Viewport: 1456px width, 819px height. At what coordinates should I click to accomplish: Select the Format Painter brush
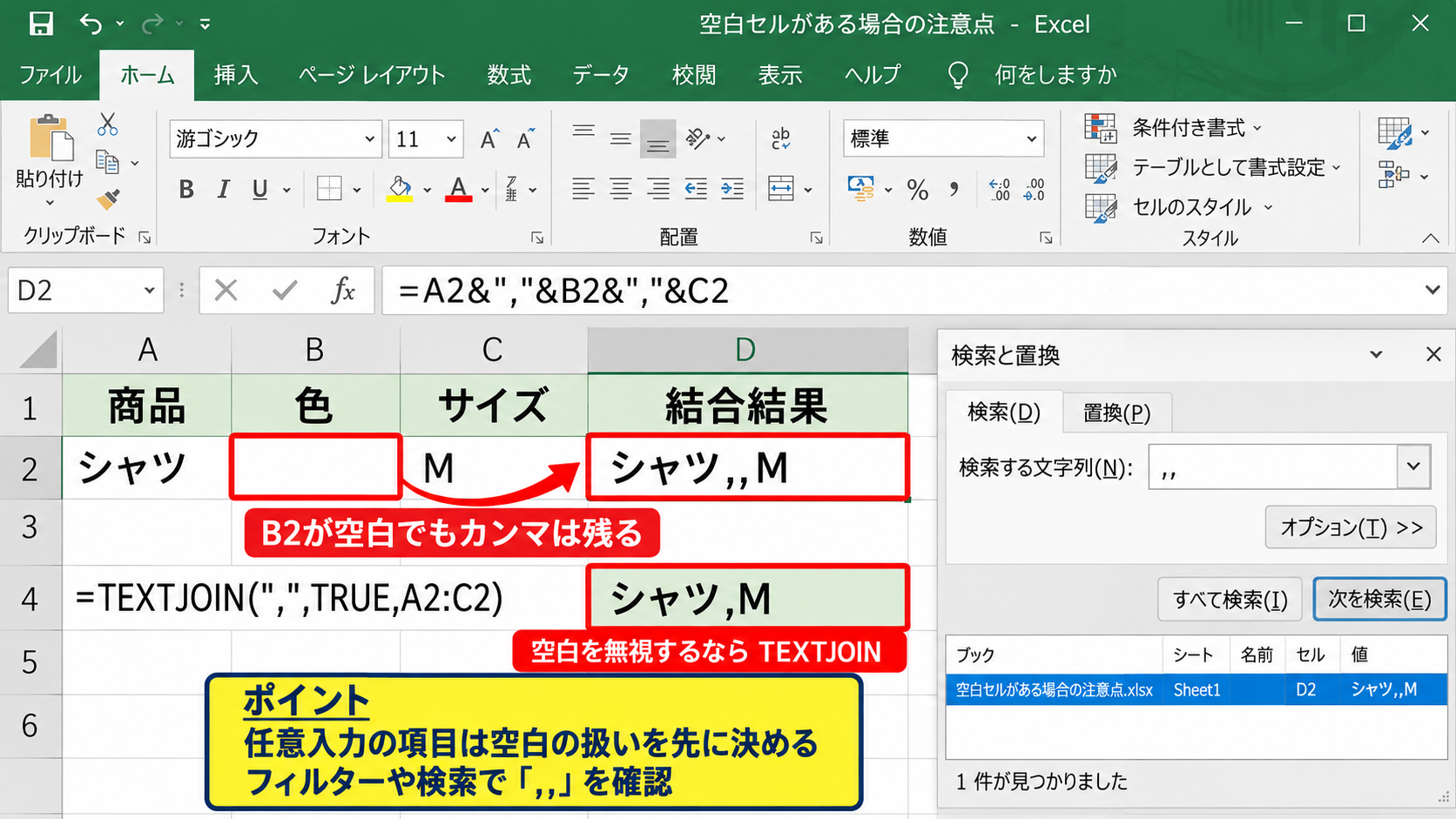(108, 200)
